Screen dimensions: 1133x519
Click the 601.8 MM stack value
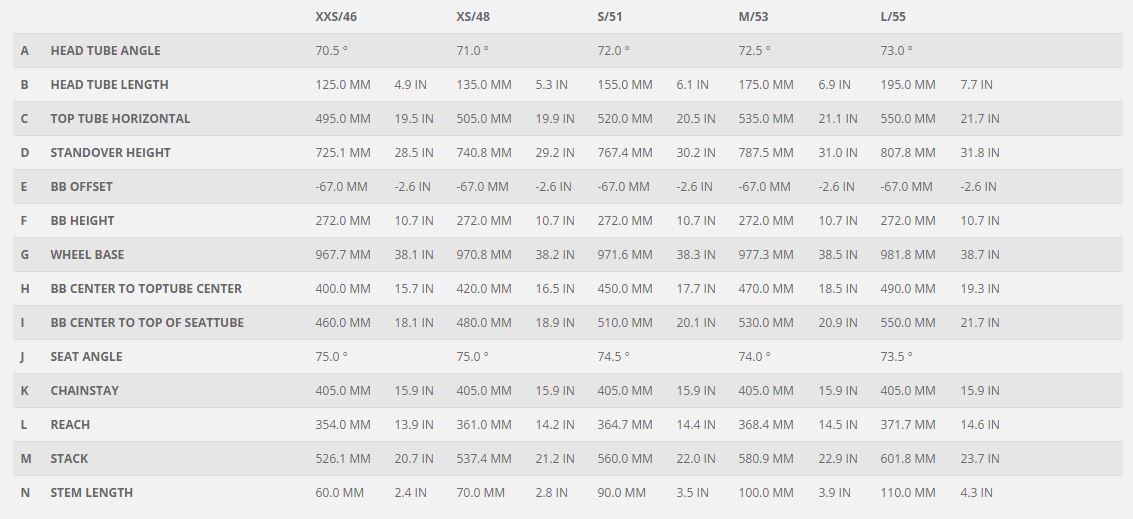click(908, 459)
